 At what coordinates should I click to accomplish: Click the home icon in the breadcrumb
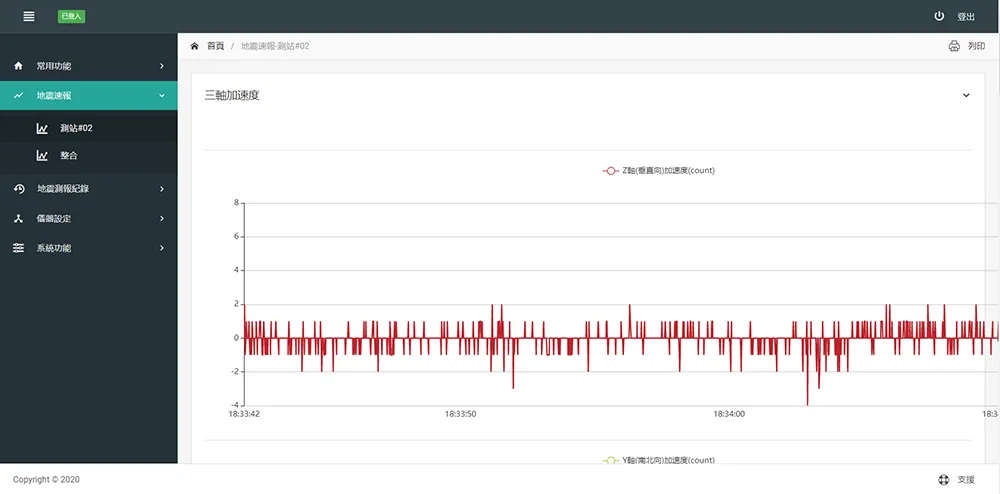(194, 46)
